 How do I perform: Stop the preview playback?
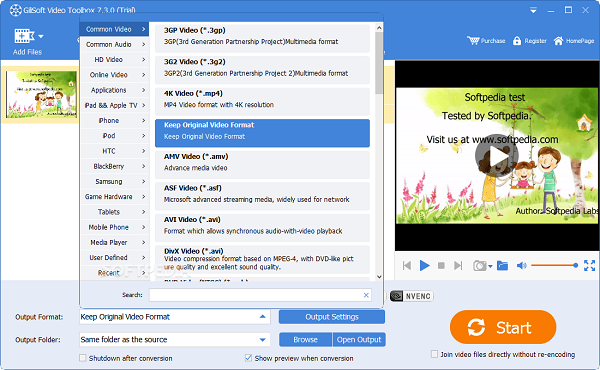coord(441,265)
